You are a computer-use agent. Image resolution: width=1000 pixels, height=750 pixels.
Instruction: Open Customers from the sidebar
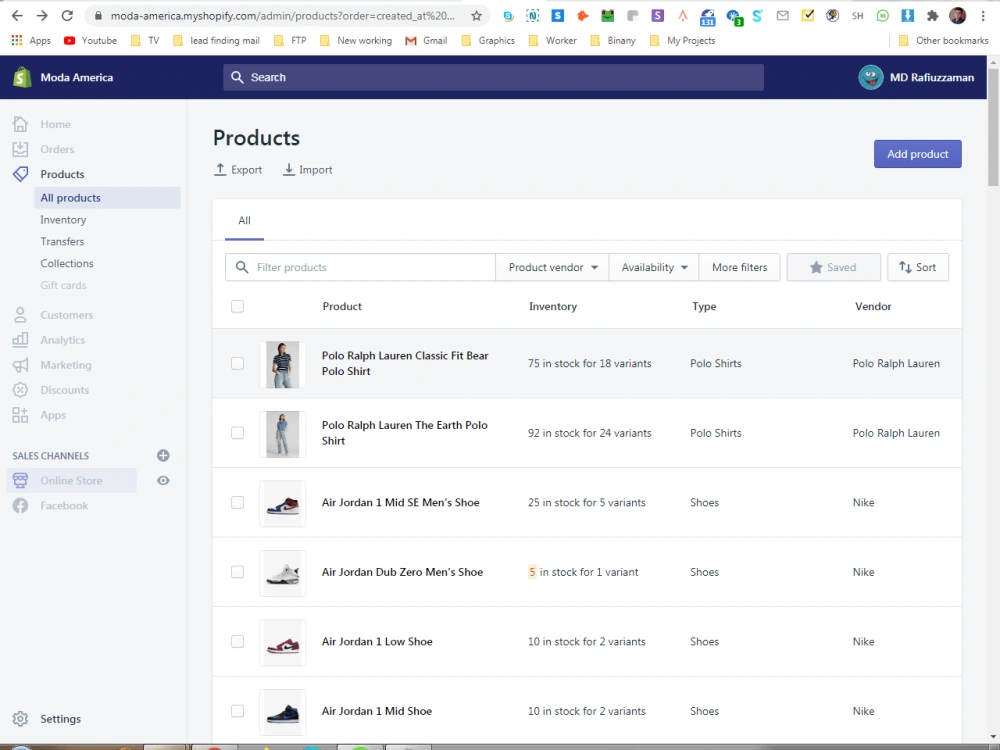[x=67, y=315]
